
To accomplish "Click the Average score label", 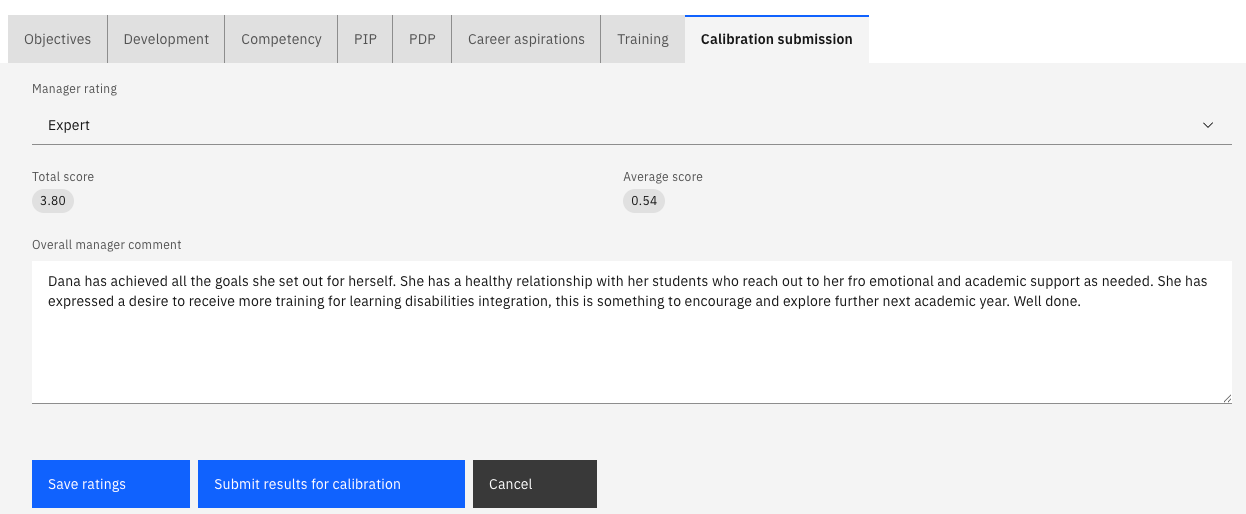I will coord(663,177).
